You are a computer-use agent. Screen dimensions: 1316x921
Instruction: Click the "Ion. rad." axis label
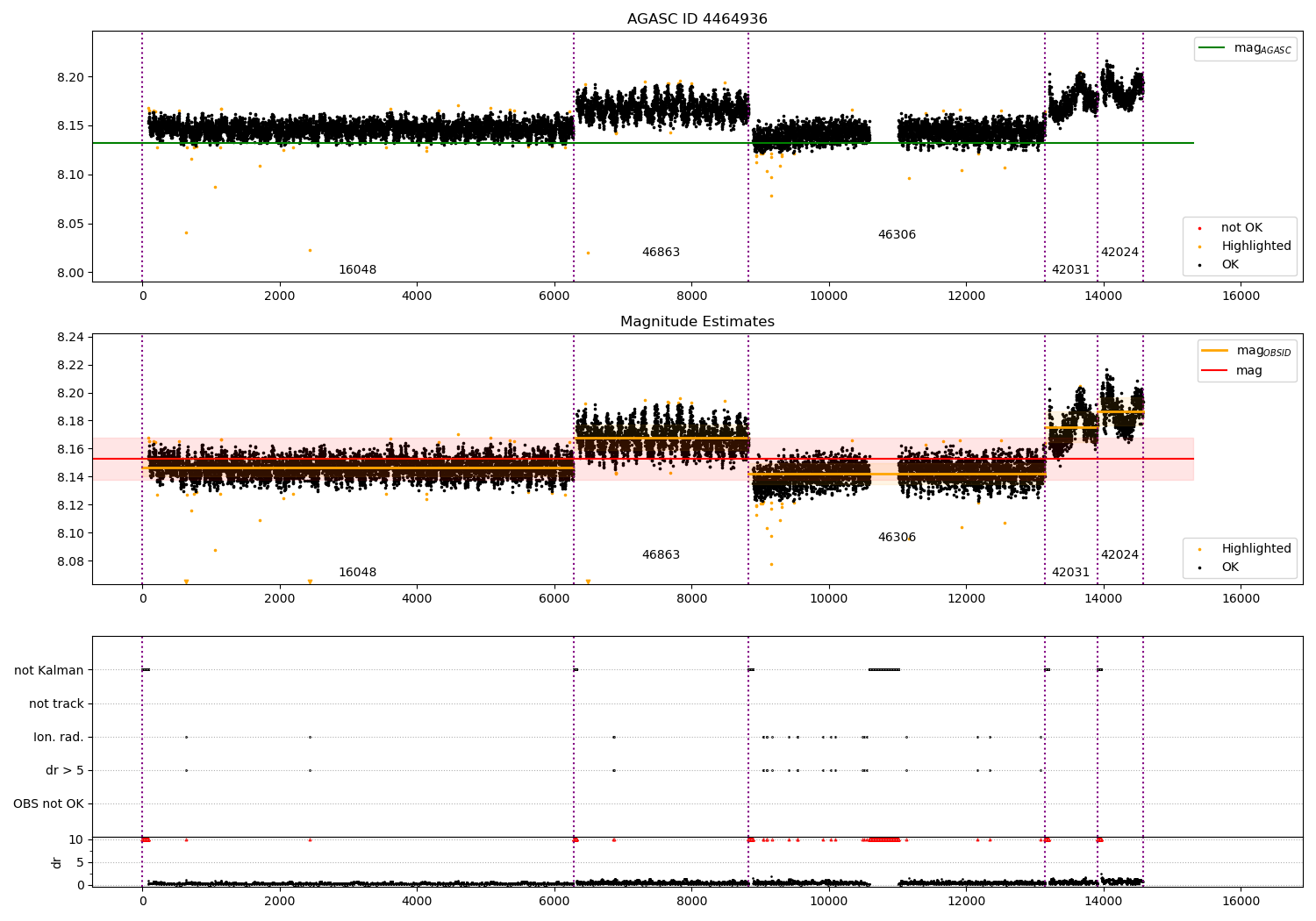pyautogui.click(x=59, y=737)
